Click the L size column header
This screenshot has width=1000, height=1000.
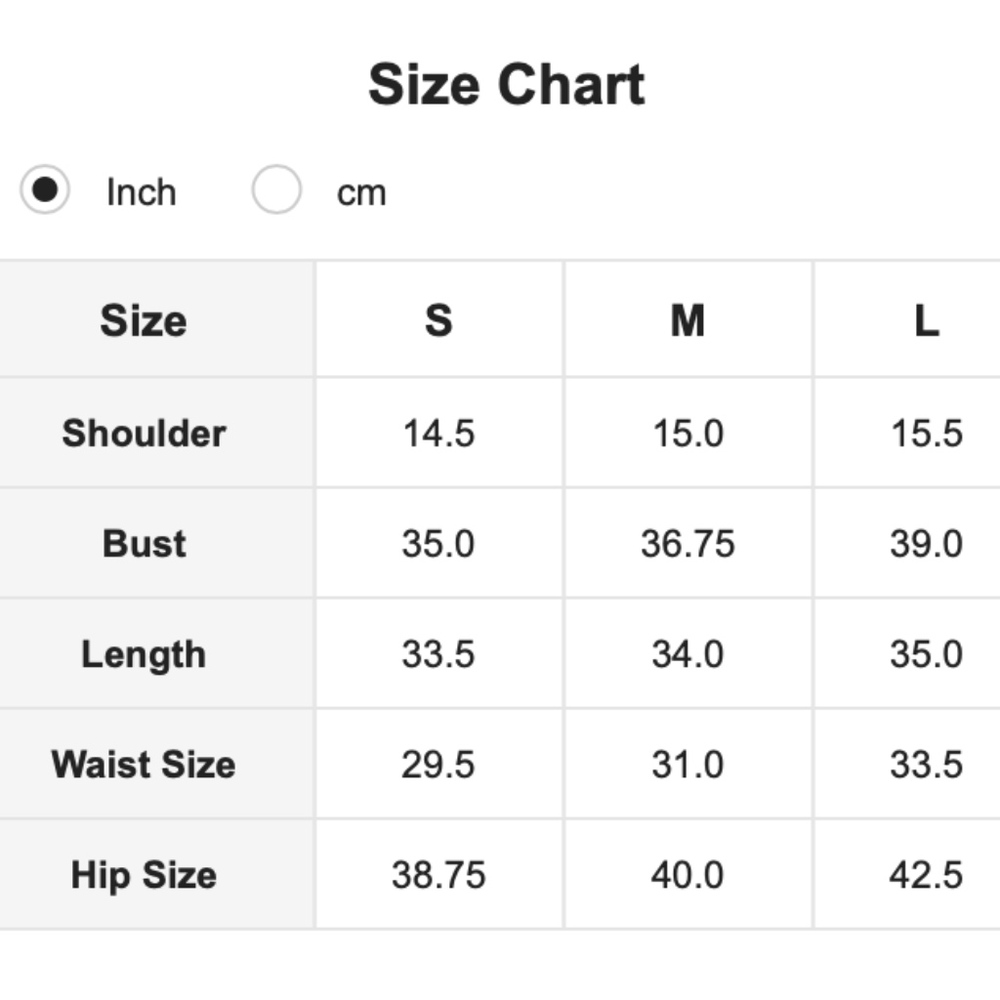click(926, 321)
